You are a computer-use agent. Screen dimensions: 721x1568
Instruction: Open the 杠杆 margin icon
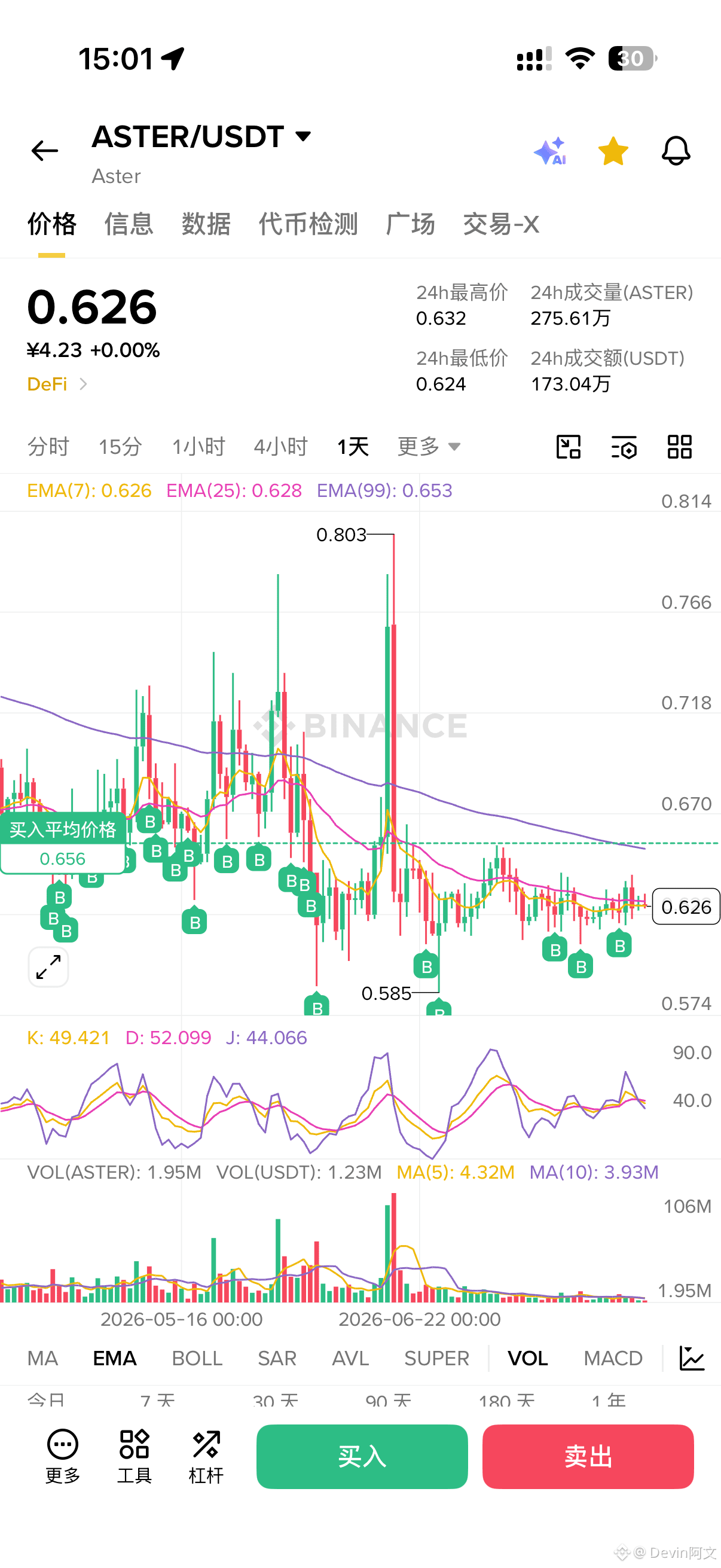(206, 1456)
